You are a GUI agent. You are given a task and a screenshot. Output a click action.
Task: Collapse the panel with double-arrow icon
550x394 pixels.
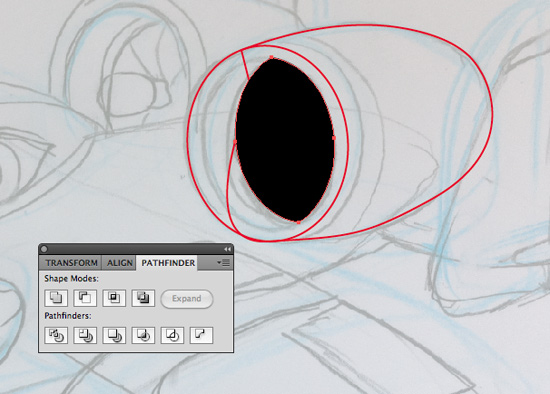pos(227,249)
